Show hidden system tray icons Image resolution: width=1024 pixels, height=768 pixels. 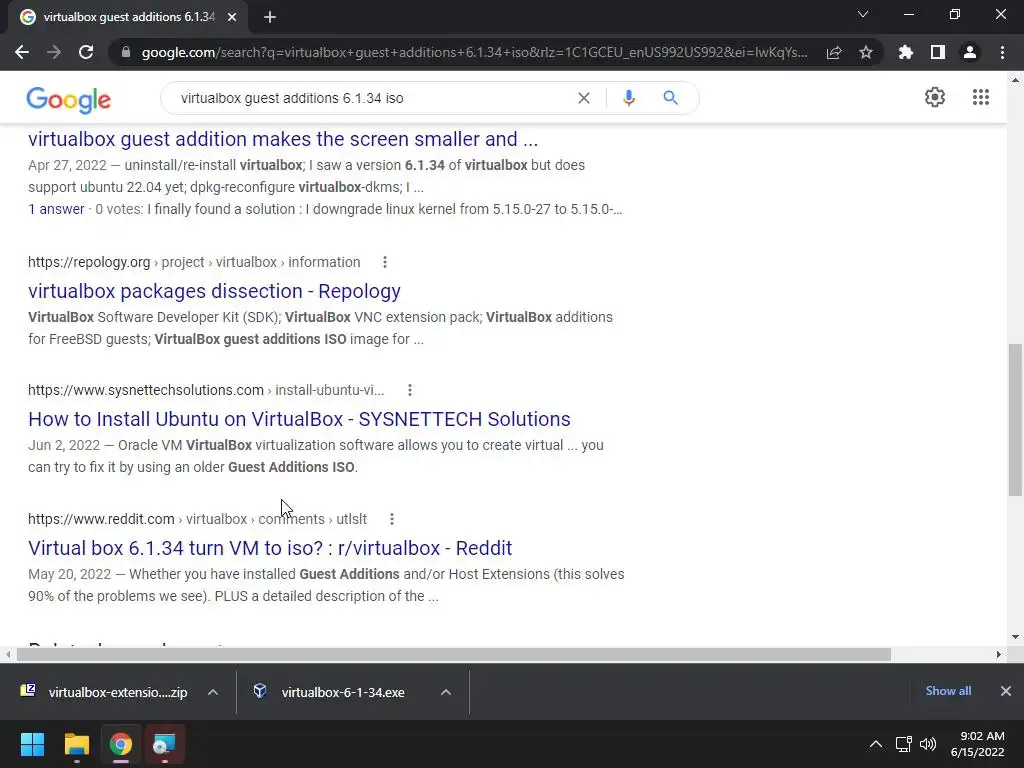(876, 744)
